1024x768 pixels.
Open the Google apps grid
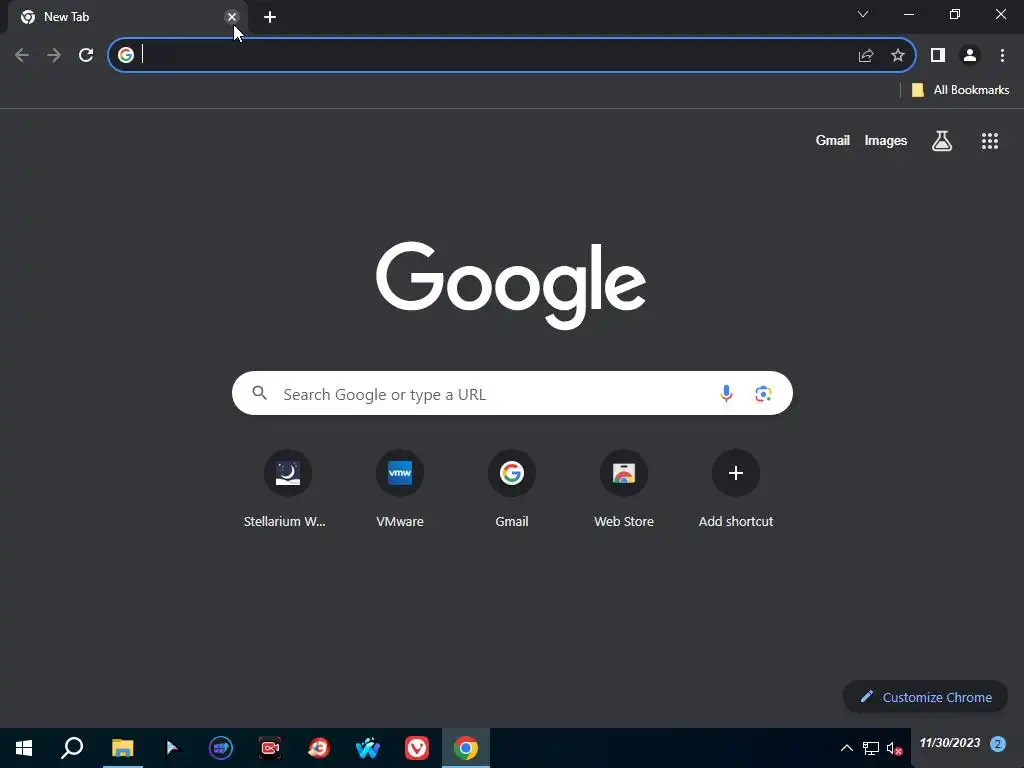(989, 140)
